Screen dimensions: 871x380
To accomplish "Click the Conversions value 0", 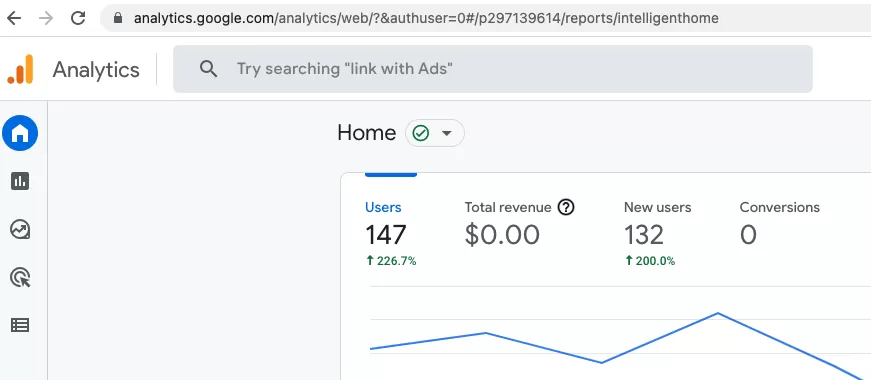I will click(748, 235).
